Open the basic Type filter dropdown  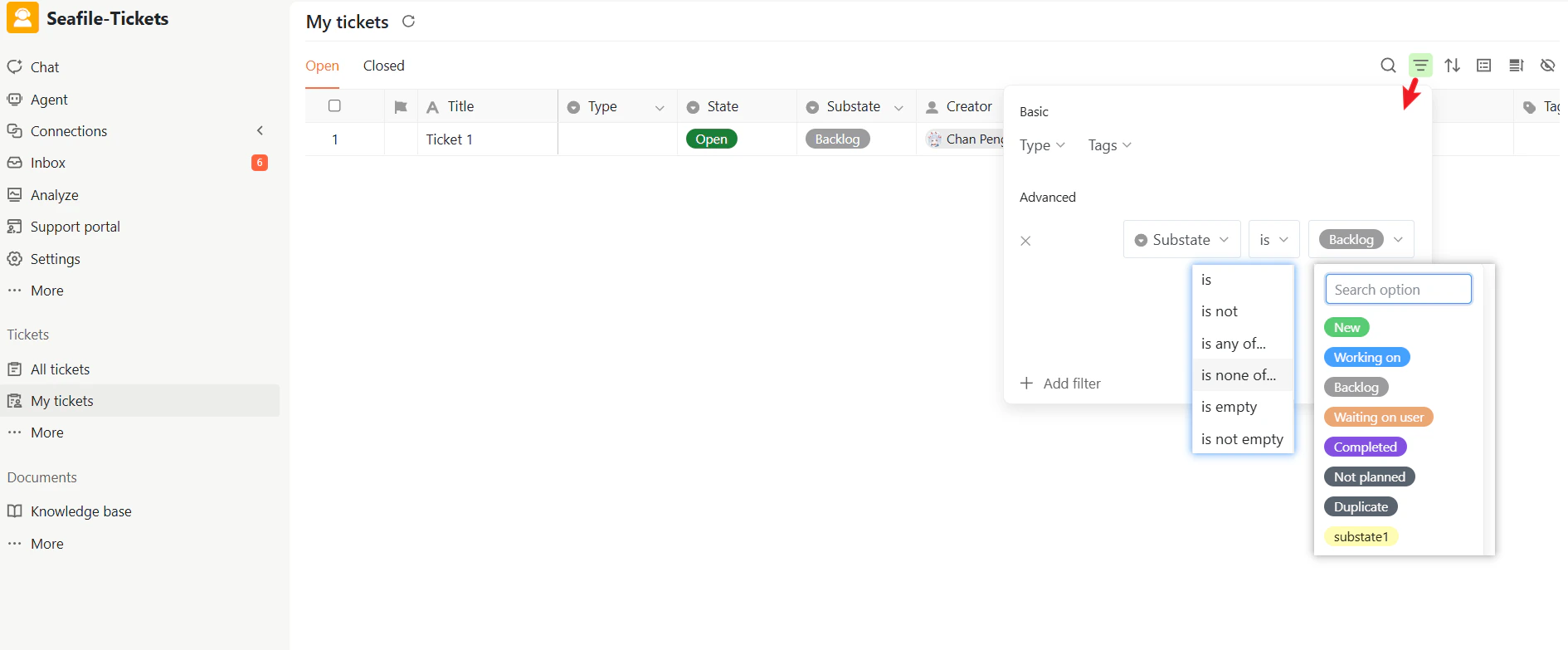(1042, 145)
